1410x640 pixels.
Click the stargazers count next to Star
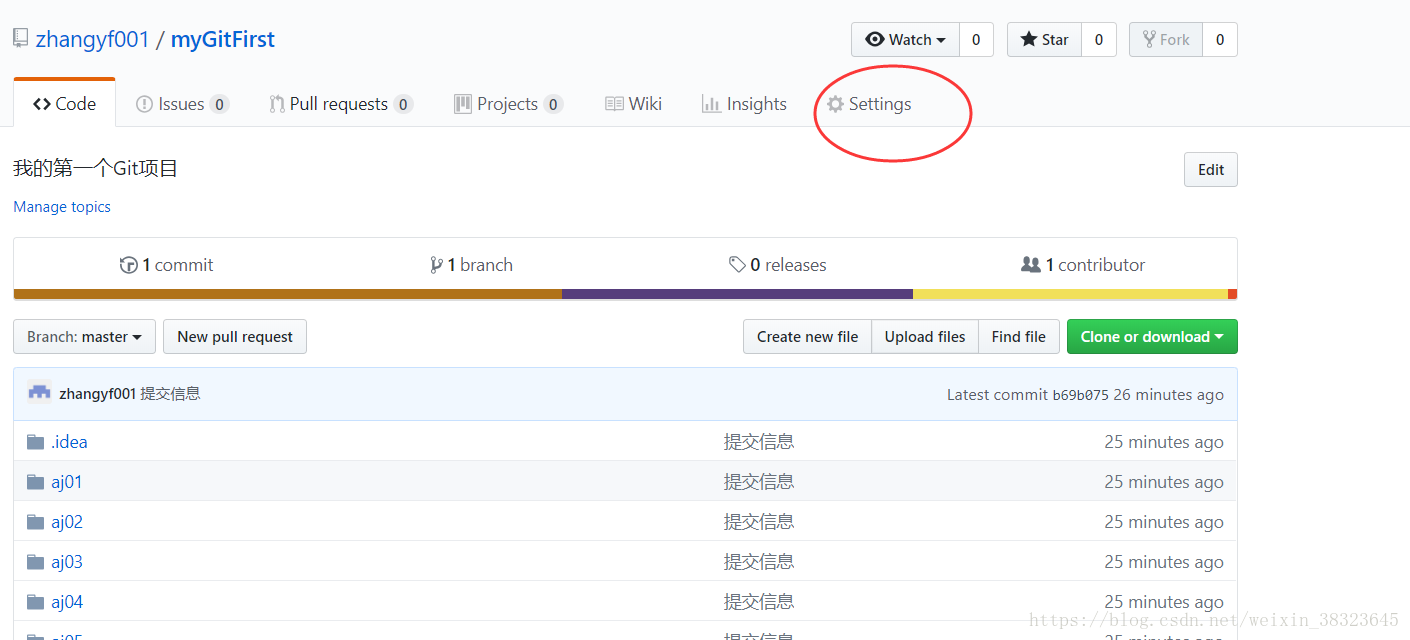pos(1099,40)
